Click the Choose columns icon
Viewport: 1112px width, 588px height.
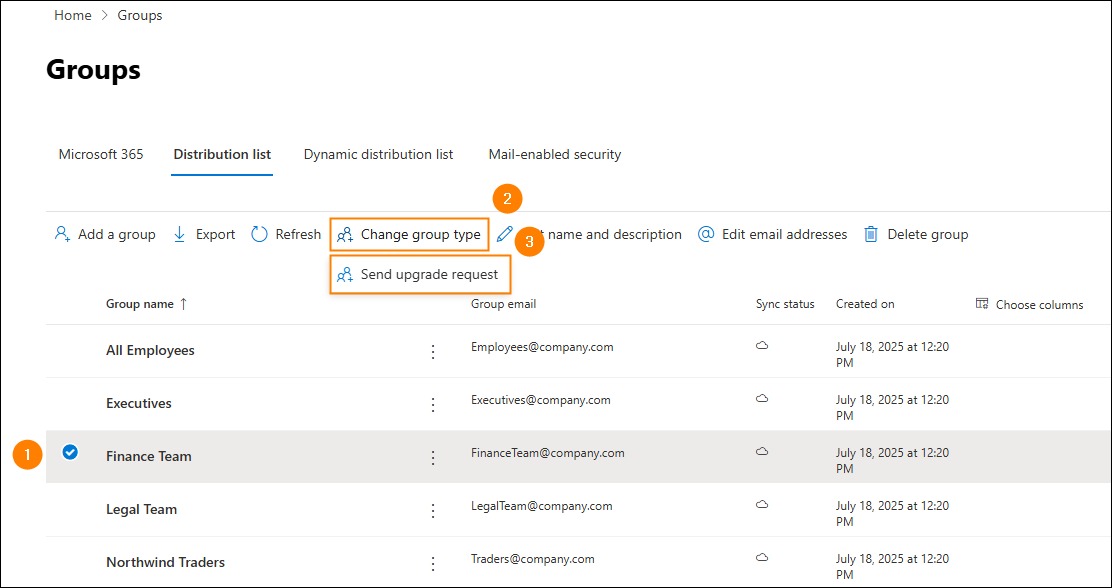tap(982, 304)
